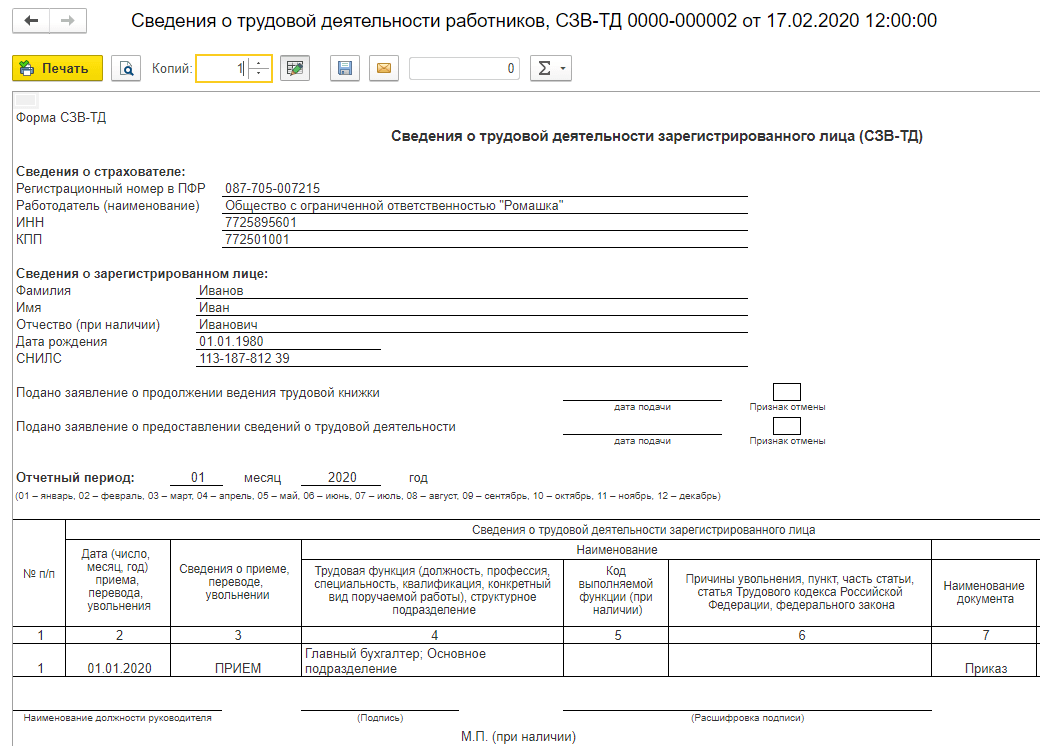Select the surname cell Иванов
This screenshot has width=1040, height=746.
pos(472,290)
